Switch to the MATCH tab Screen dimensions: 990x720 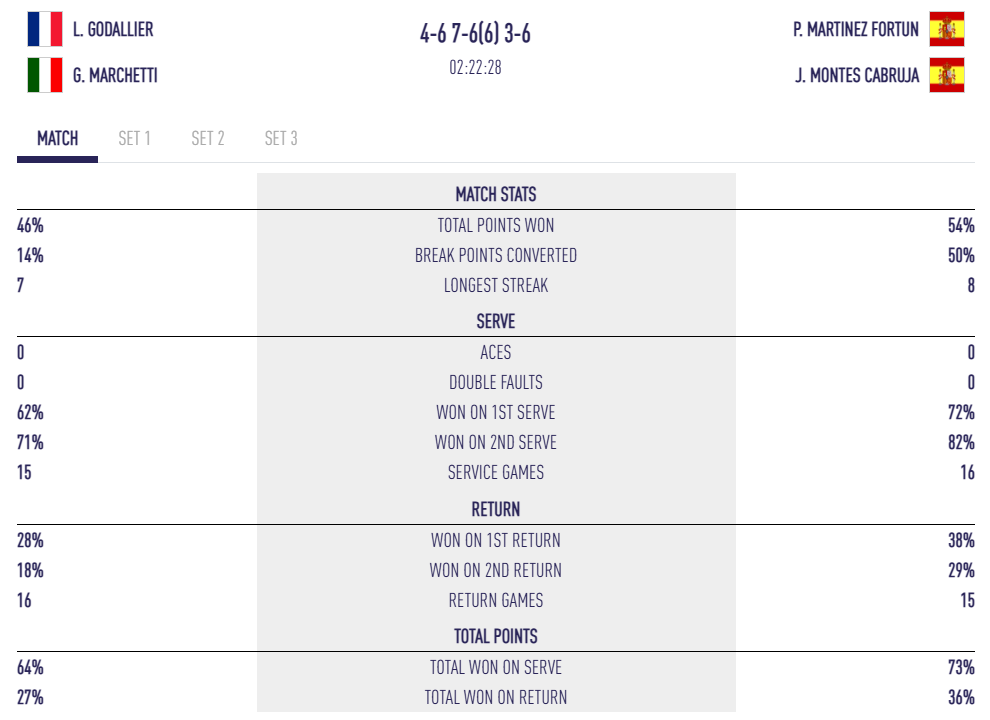pos(57,139)
